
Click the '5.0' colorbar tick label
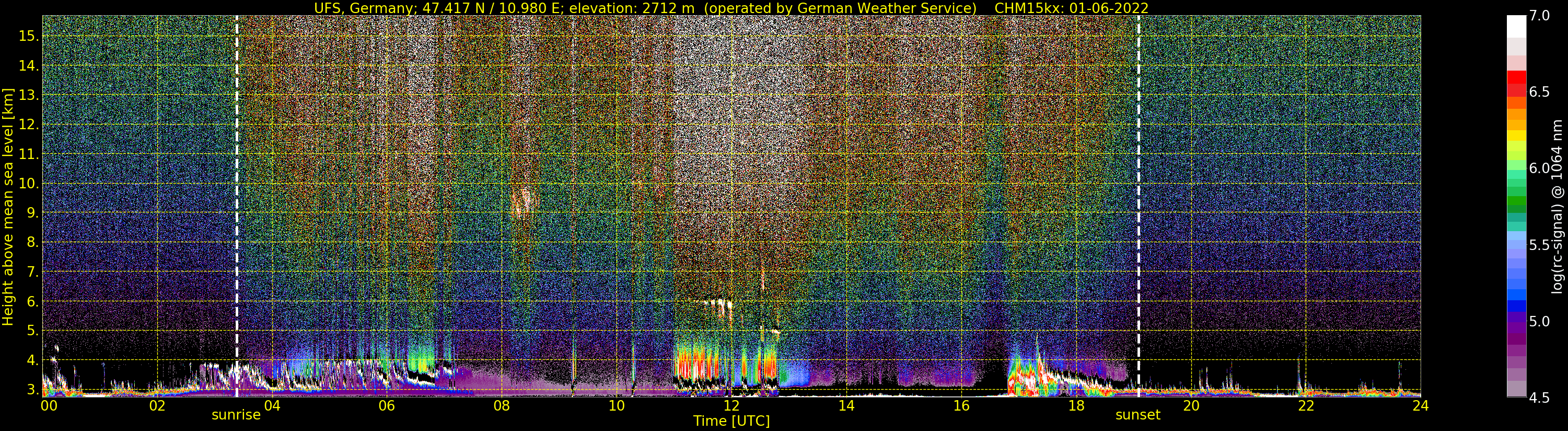click(1539, 321)
